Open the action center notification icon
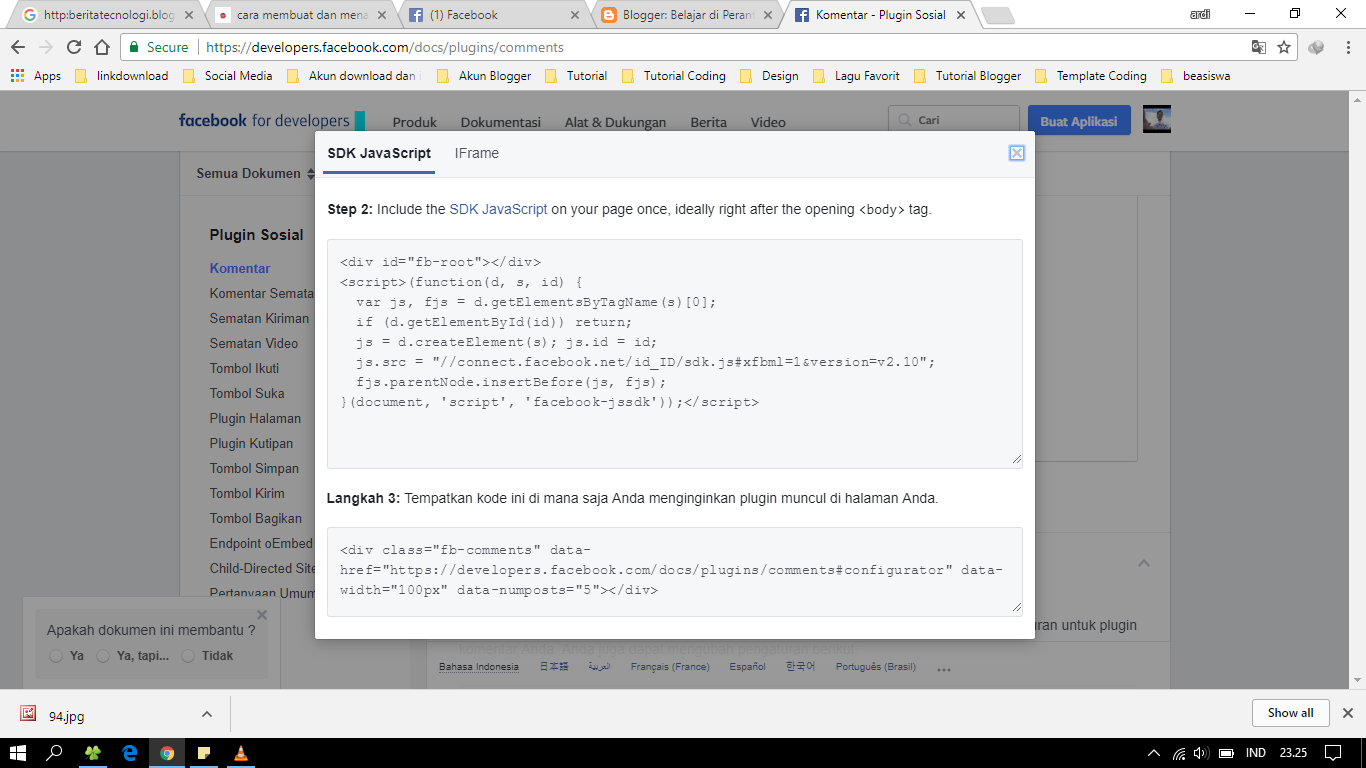 point(1332,753)
